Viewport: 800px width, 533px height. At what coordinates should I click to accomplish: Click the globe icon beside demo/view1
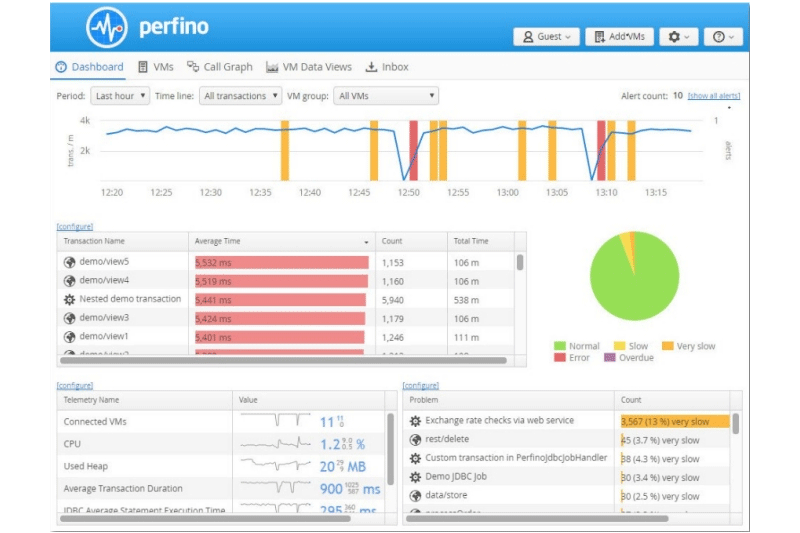point(69,337)
